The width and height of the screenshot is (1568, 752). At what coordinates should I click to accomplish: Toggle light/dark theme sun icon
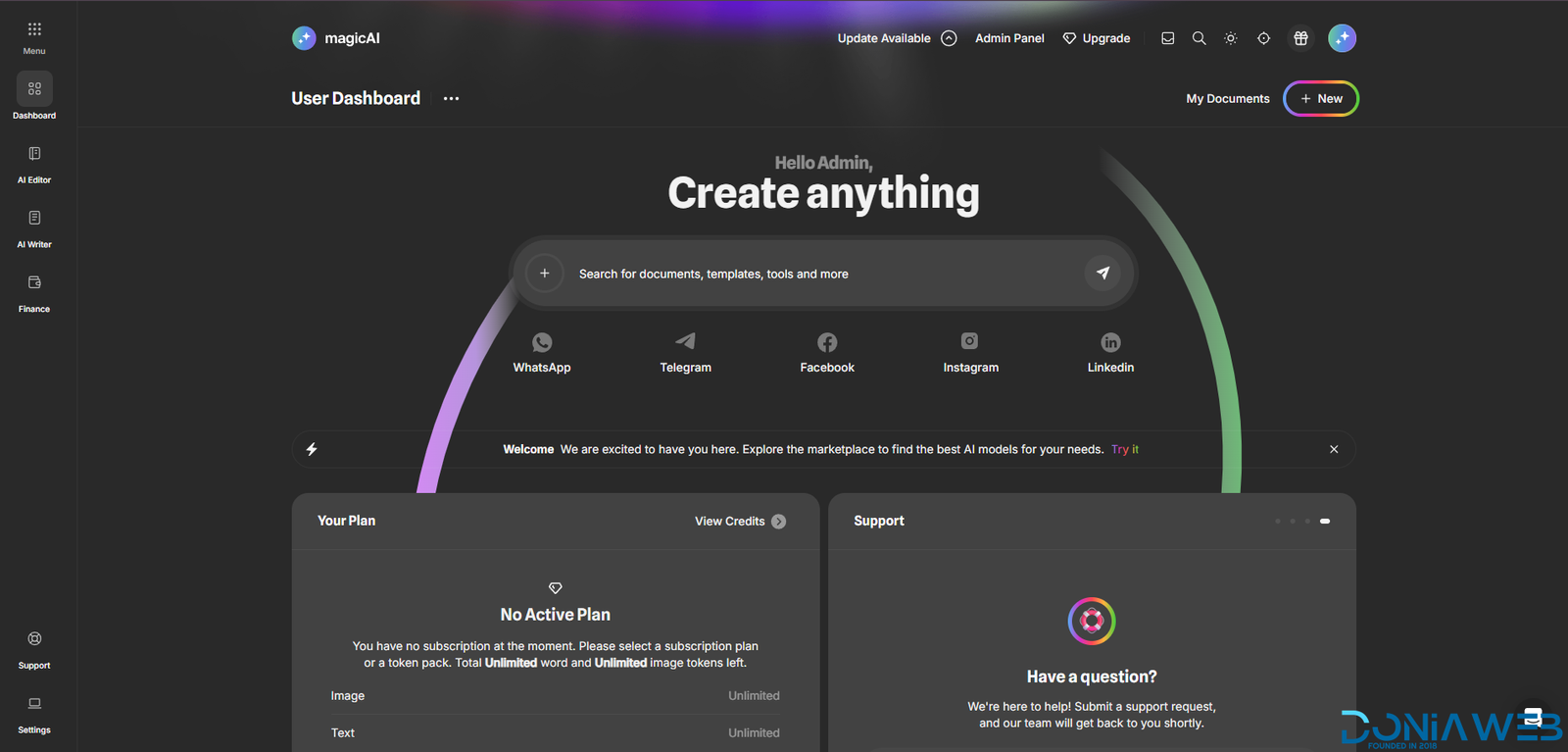coord(1231,38)
